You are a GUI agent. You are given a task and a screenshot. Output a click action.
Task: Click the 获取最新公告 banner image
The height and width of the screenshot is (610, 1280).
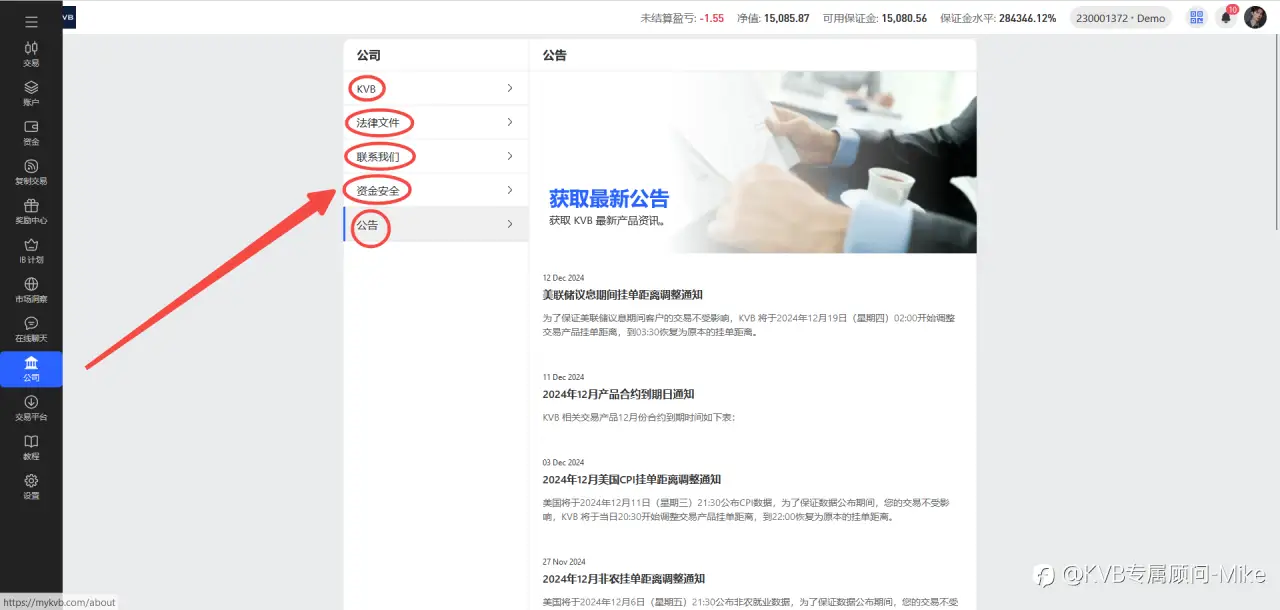pos(753,162)
